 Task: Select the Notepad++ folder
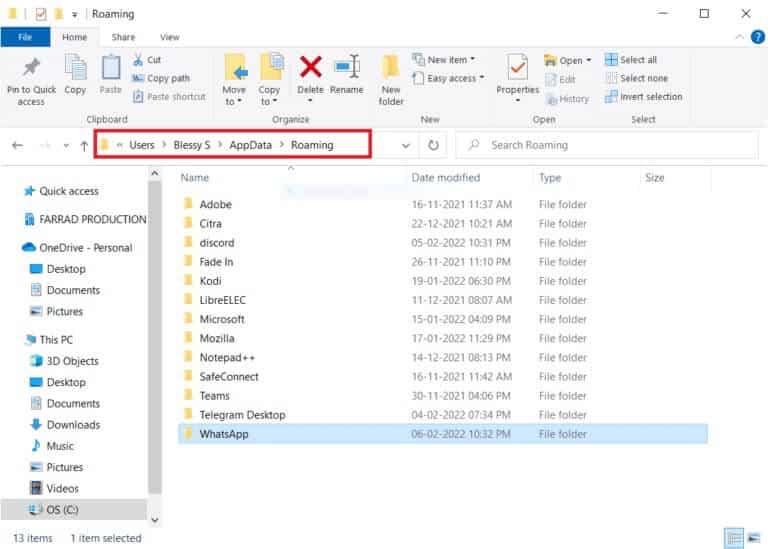click(x=443, y=358)
